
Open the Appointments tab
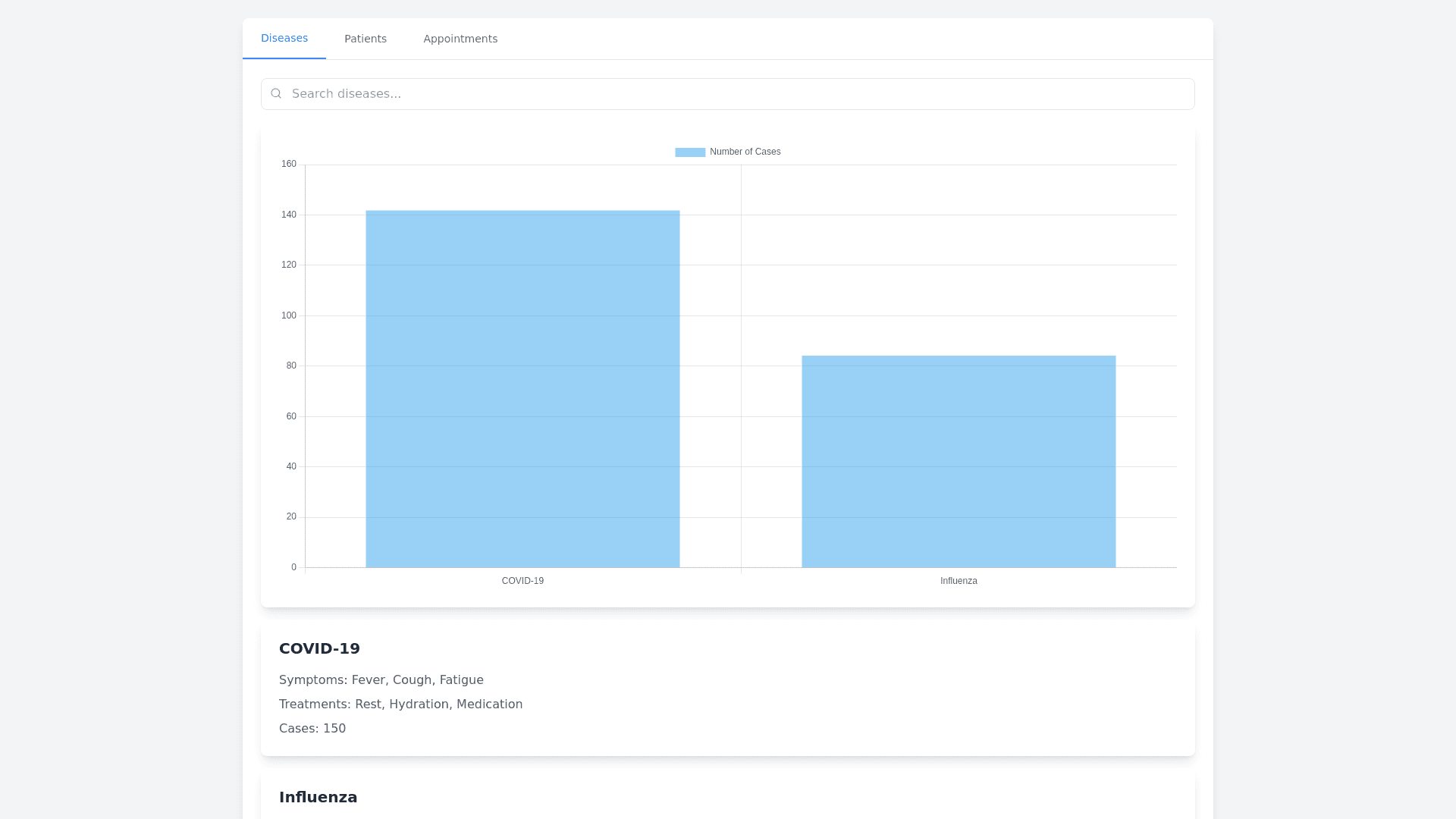click(x=460, y=39)
